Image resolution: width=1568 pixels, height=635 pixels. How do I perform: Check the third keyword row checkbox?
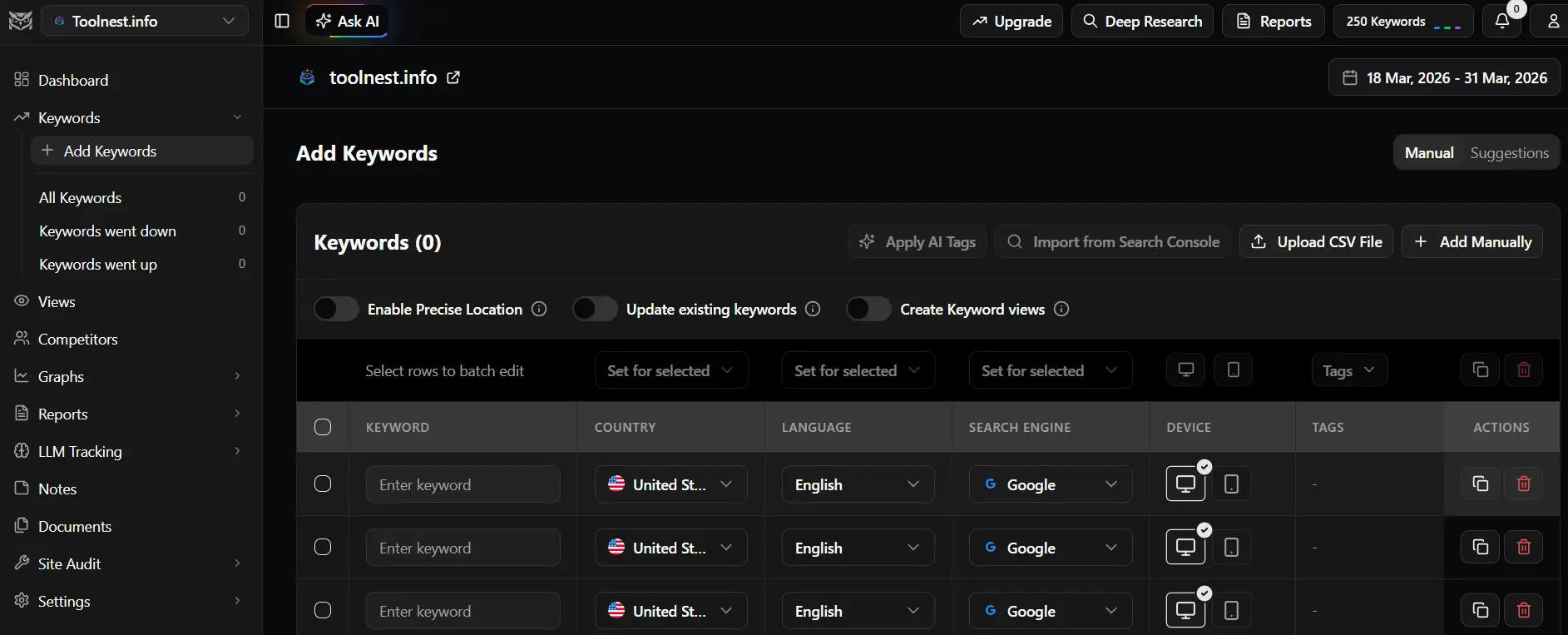coord(323,610)
